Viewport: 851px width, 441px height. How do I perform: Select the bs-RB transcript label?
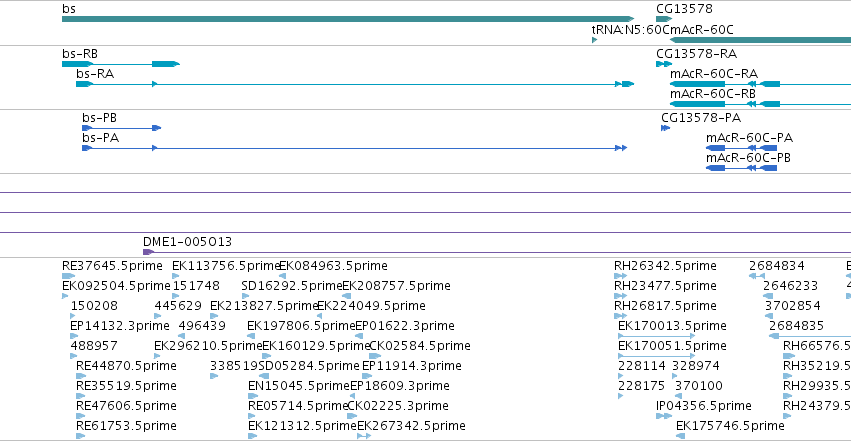click(80, 54)
